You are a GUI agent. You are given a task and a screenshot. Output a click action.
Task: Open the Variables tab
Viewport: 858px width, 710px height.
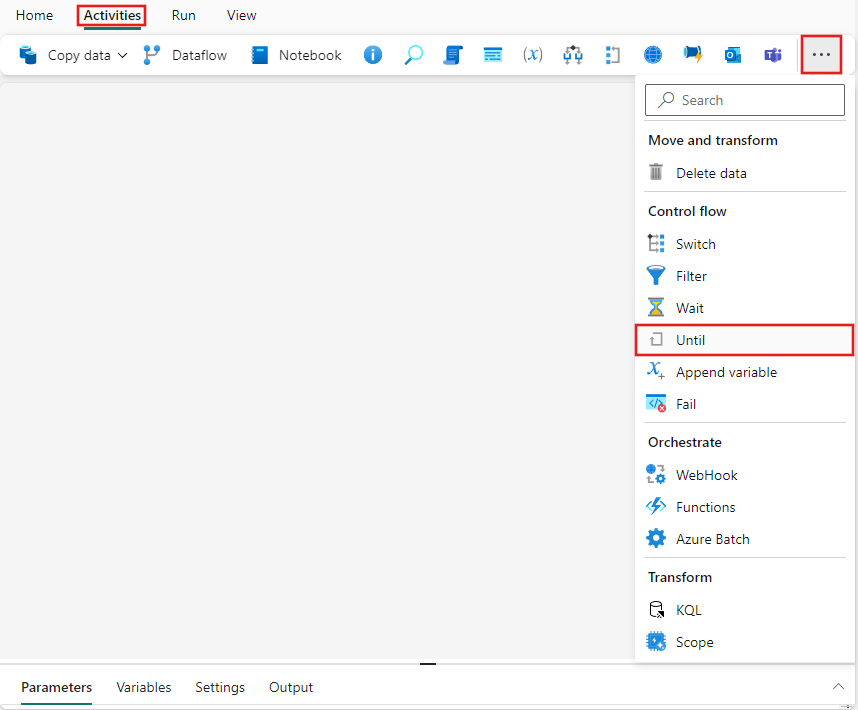click(143, 687)
